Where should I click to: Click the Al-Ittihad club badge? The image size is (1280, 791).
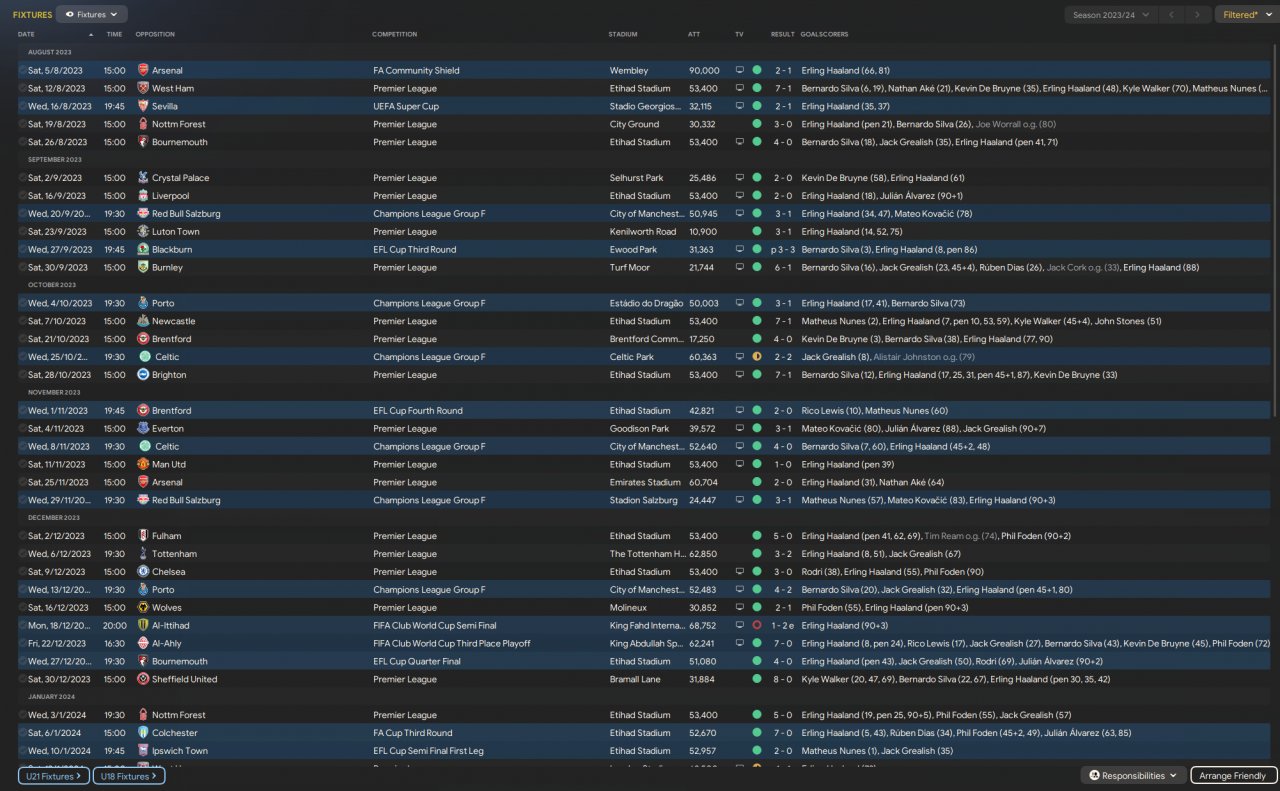coord(143,626)
